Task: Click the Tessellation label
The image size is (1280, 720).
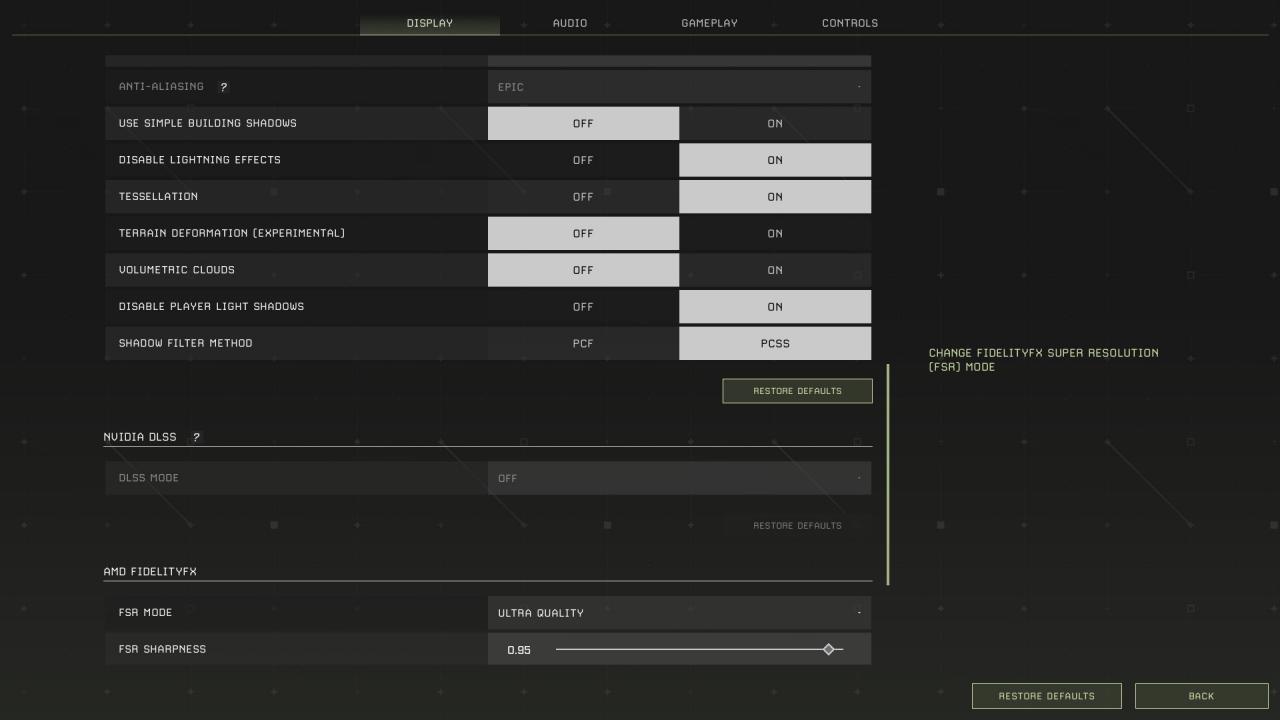Action: [x=158, y=197]
